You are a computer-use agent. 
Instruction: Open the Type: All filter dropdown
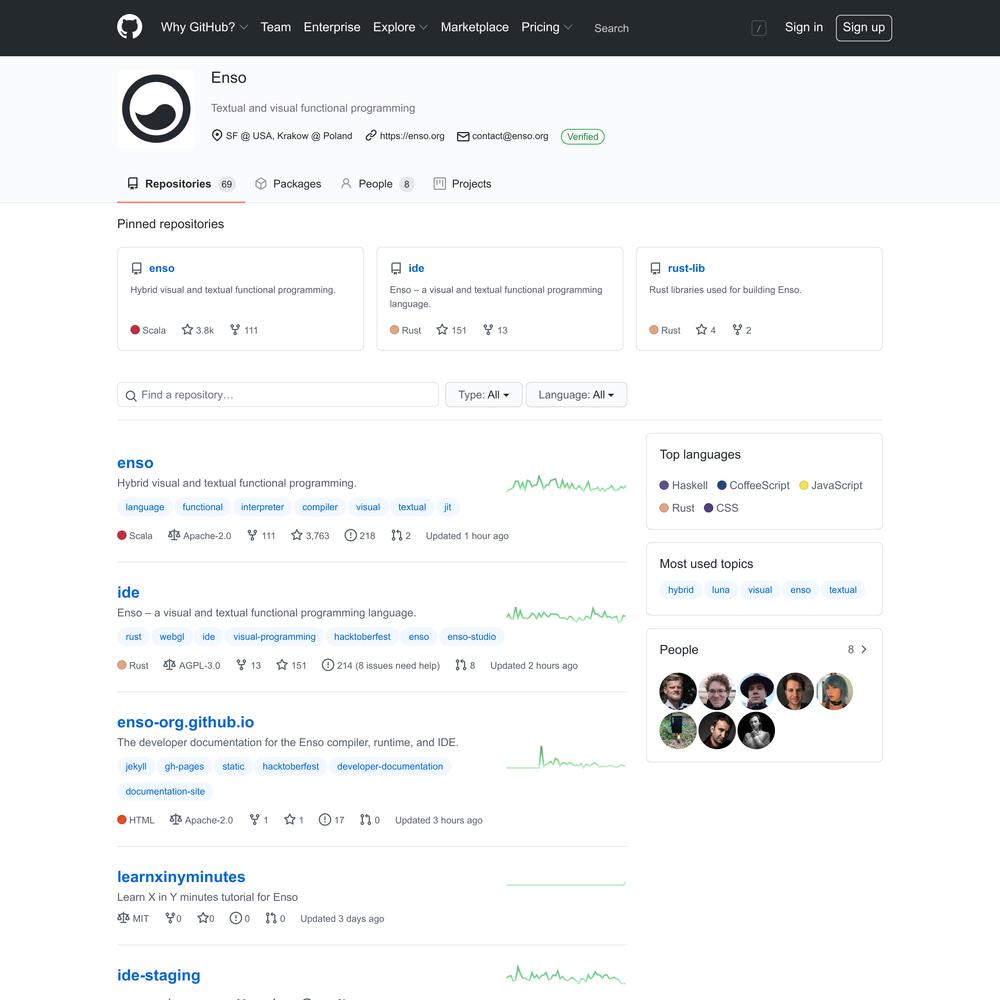click(x=483, y=395)
